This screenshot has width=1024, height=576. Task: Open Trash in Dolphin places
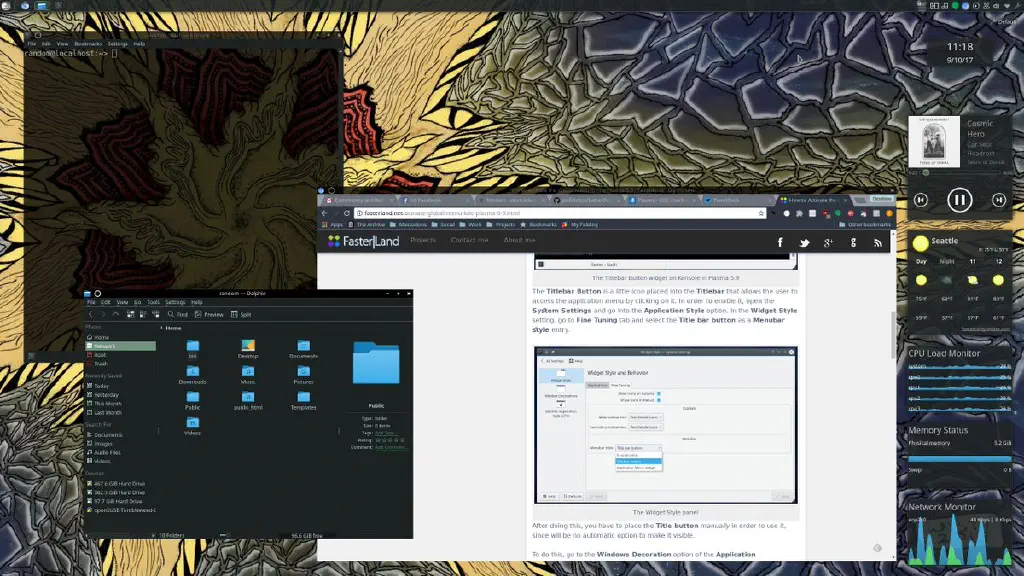(121, 363)
